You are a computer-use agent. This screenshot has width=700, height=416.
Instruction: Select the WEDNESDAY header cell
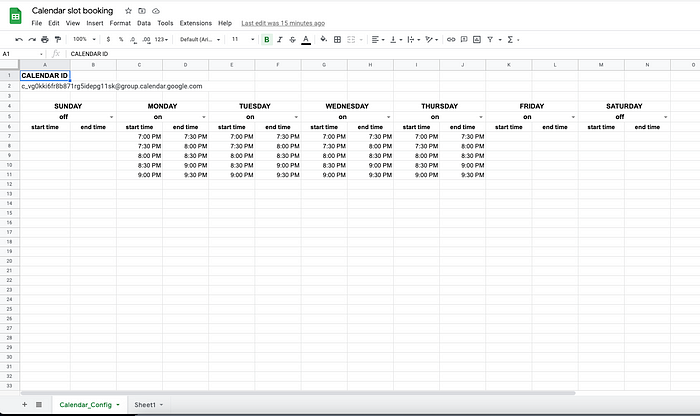[x=347, y=106]
